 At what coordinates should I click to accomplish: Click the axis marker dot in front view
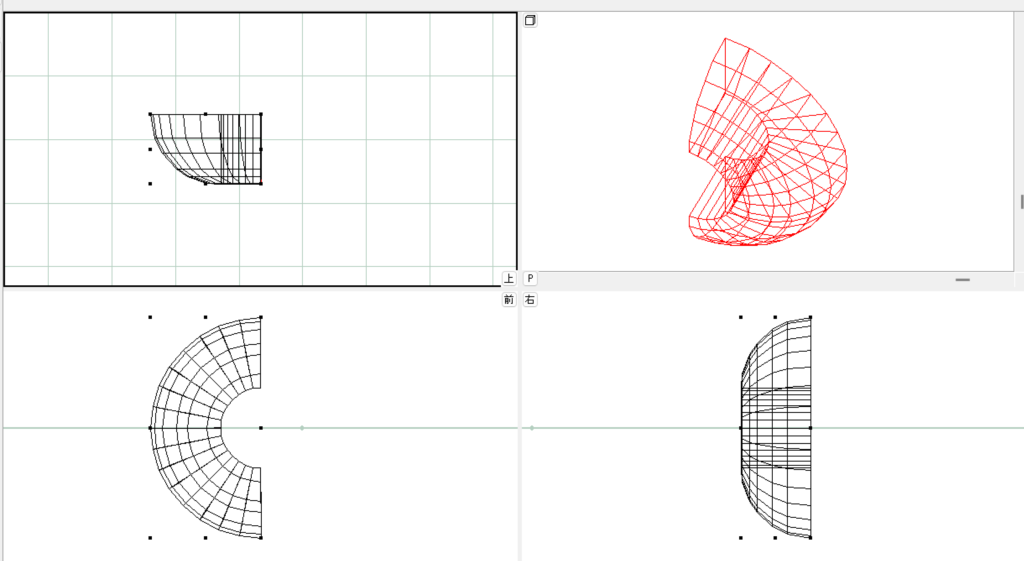coord(302,428)
